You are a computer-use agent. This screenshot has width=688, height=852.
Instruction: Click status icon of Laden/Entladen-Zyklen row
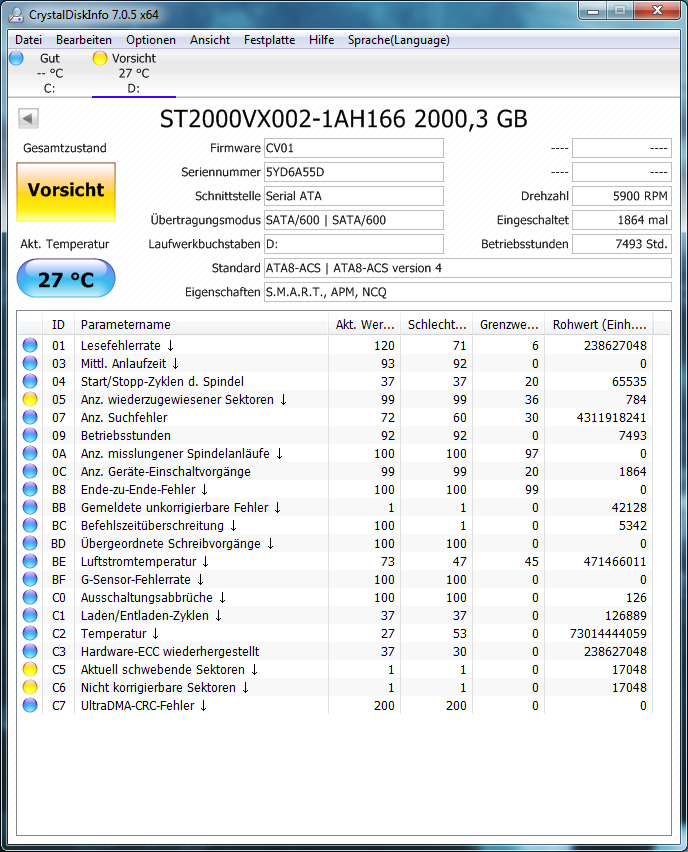click(x=30, y=615)
